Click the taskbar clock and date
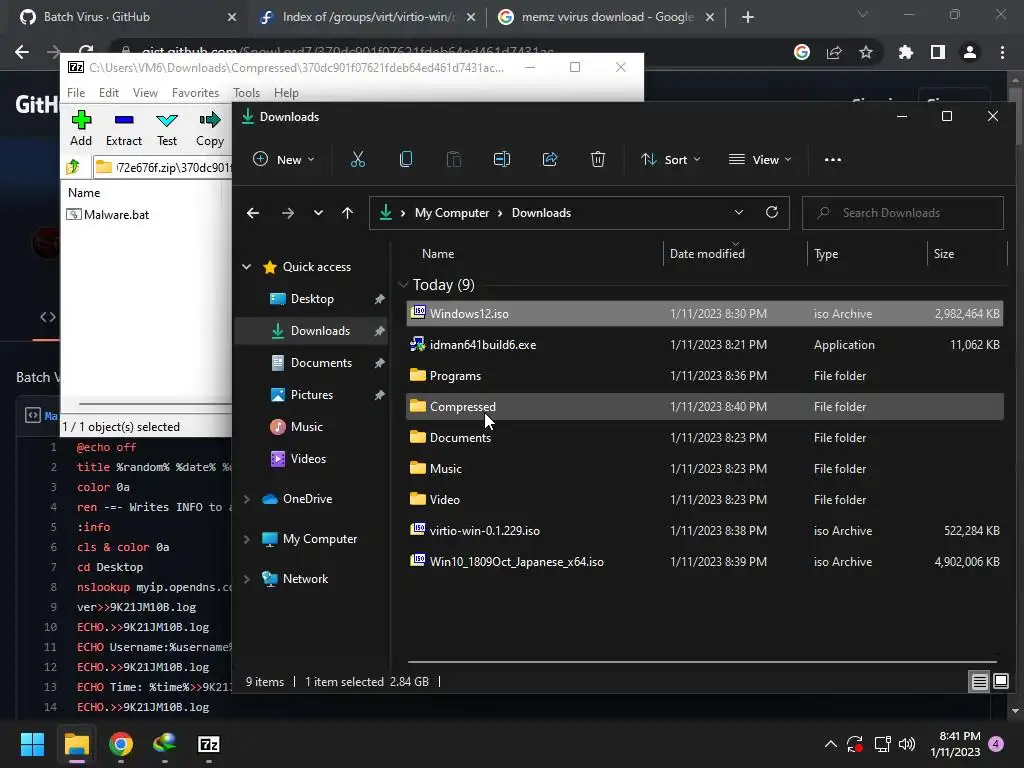Screen dimensions: 1024x768 click(955, 744)
